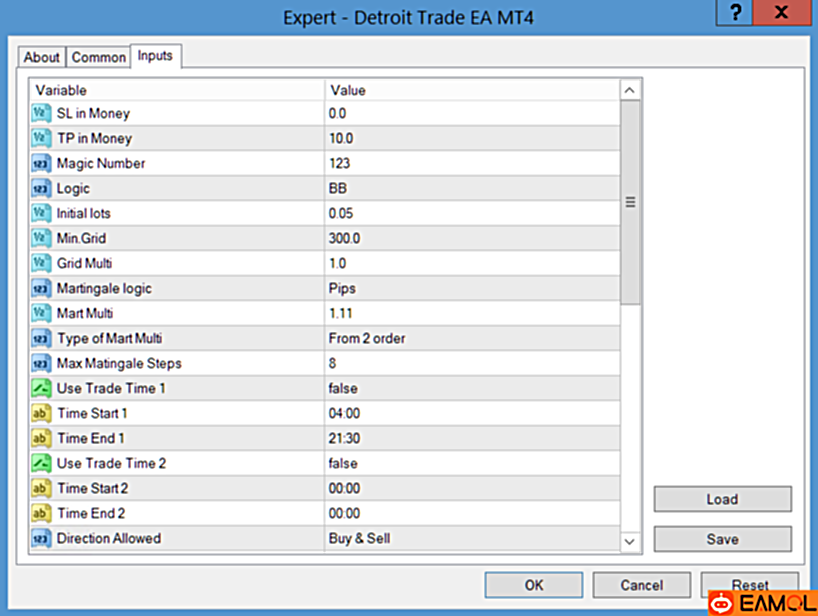Screen dimensions: 818x616
Task: Select the 'Grid Multi' variable name
Action: pos(84,263)
